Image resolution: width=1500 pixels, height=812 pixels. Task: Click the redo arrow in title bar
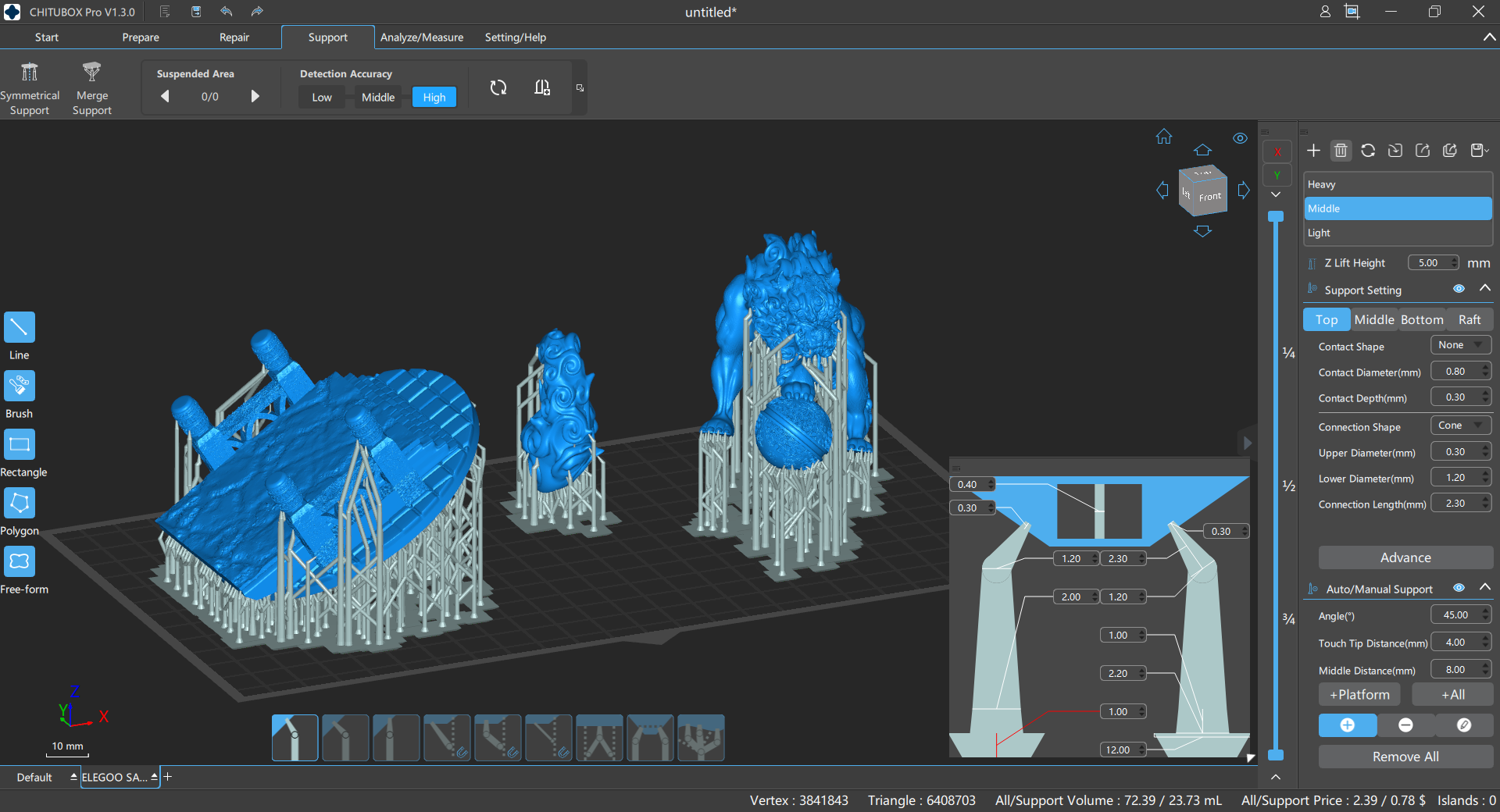pos(257,12)
